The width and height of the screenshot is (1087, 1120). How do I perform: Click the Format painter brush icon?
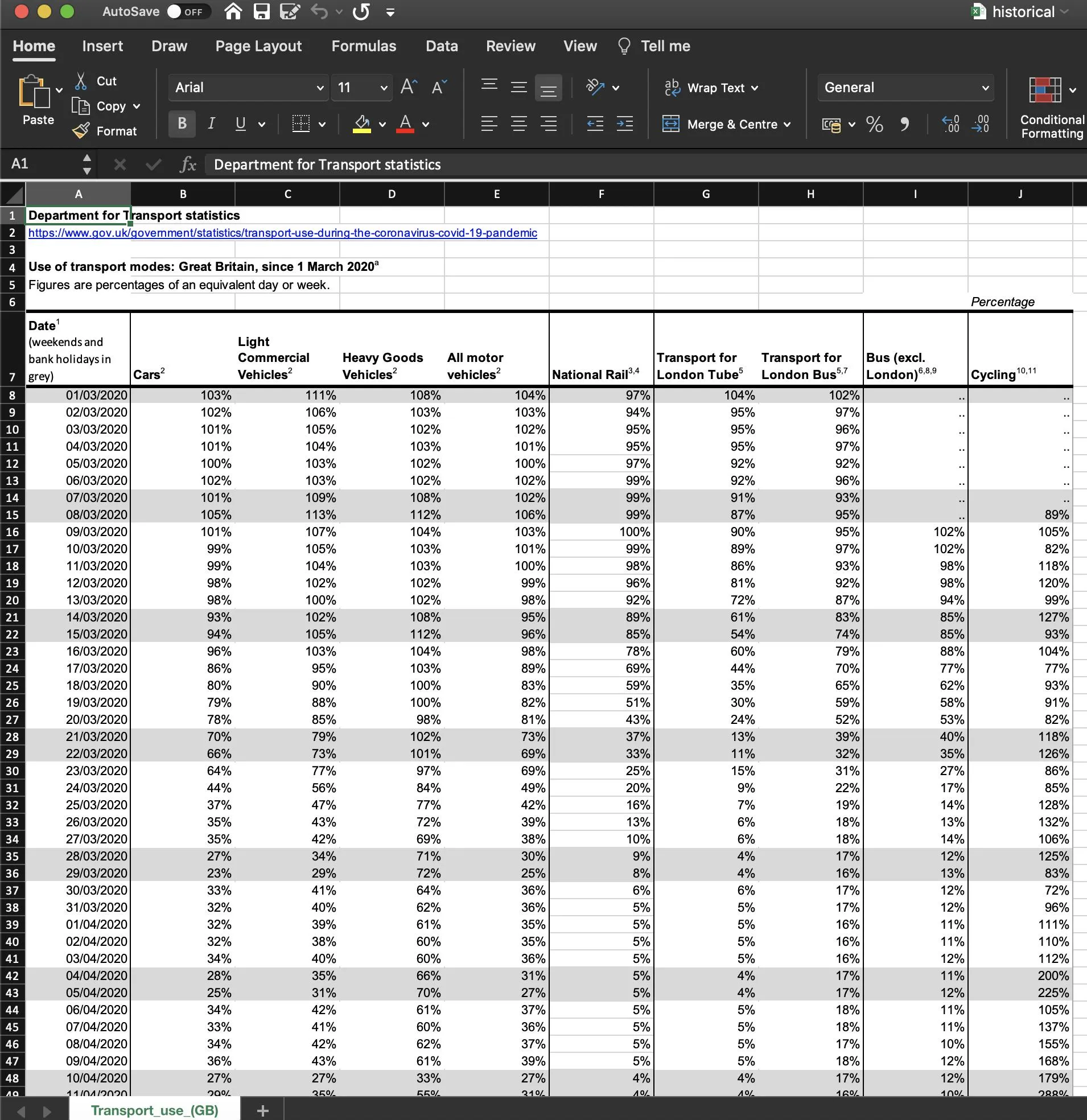[x=81, y=131]
